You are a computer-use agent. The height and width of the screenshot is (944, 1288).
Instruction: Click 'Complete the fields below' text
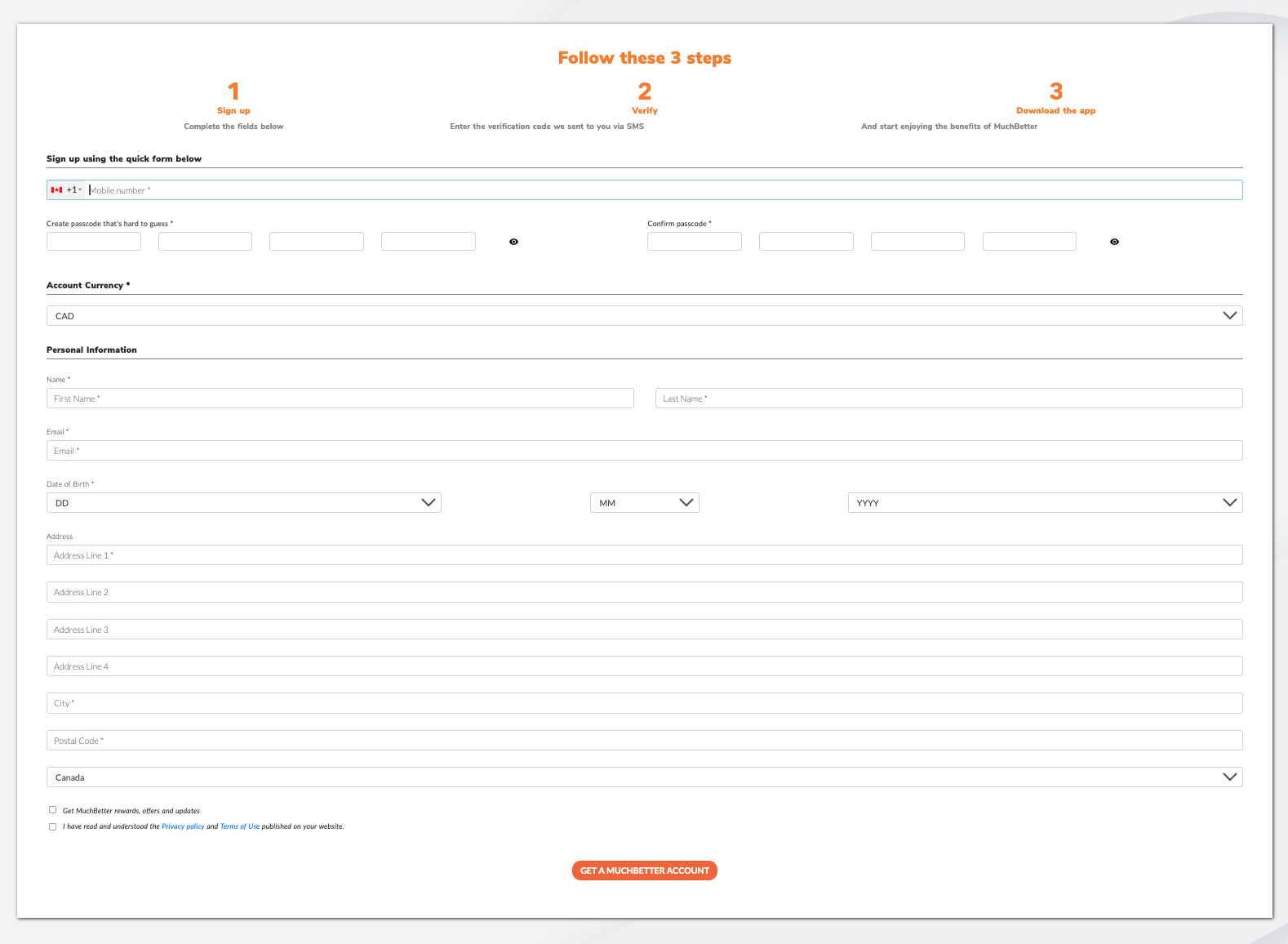pos(233,127)
